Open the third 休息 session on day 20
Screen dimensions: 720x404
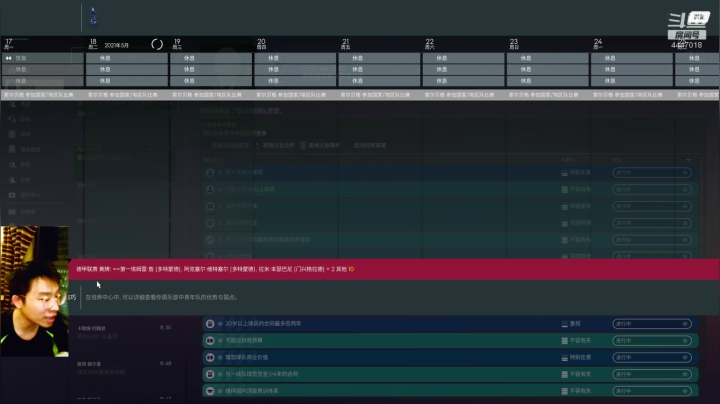click(295, 81)
